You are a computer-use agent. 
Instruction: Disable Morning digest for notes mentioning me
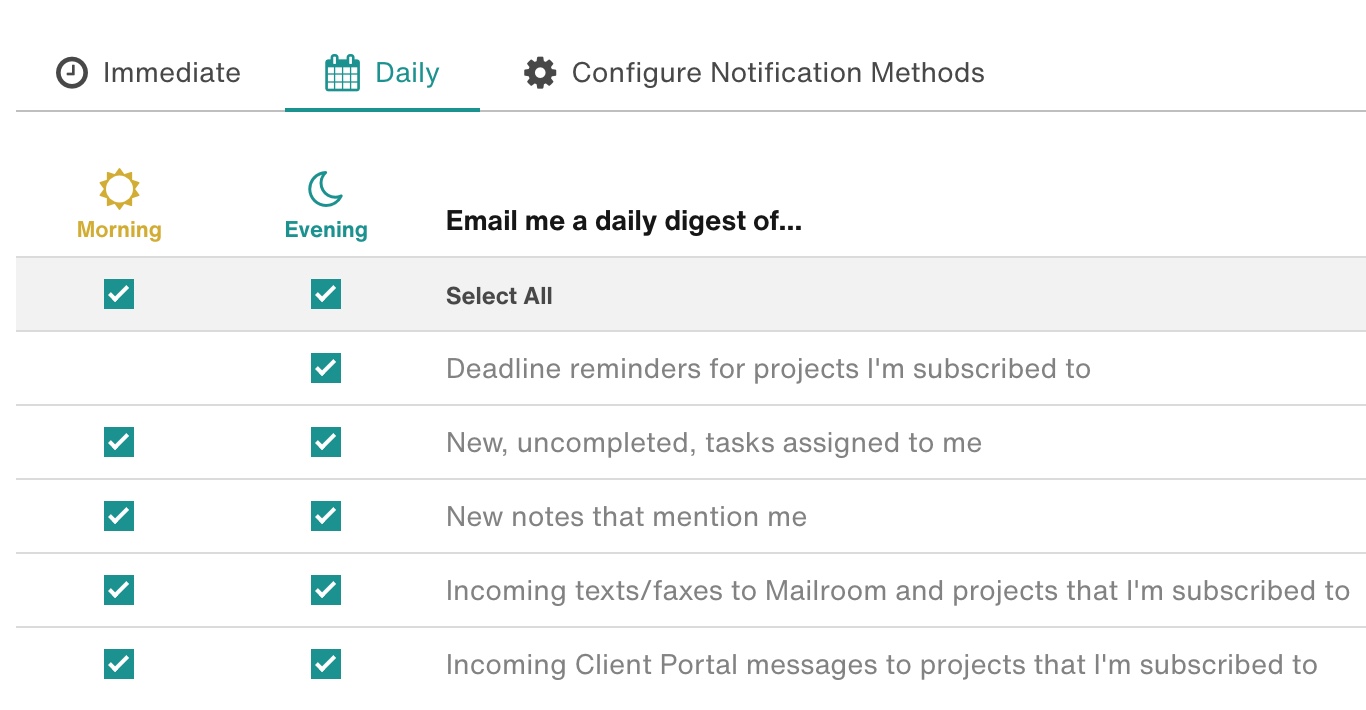point(119,516)
